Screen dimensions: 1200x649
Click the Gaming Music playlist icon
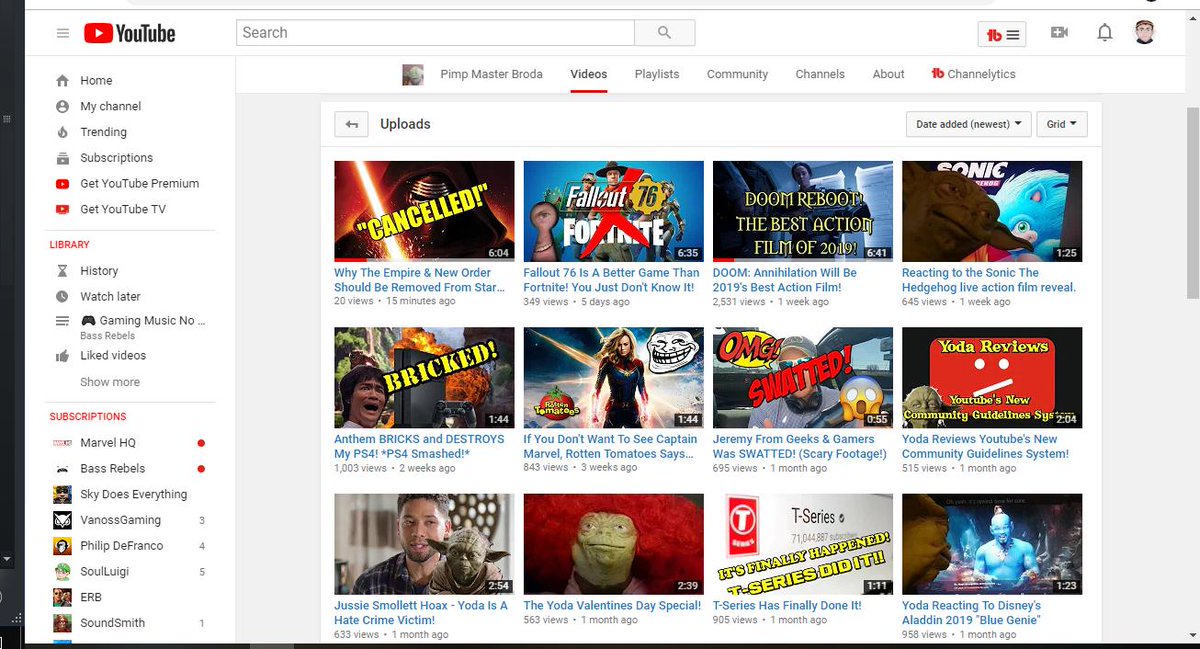tap(62, 321)
